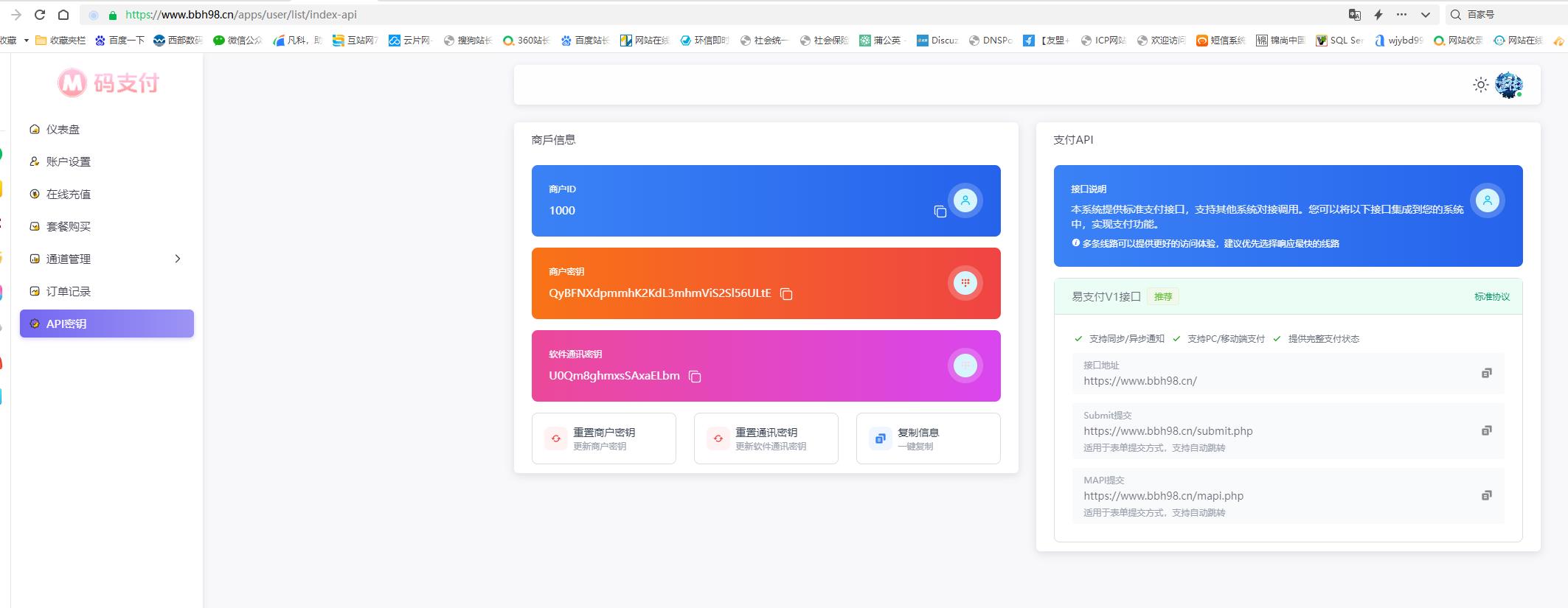Click 重置通讯密钥 button
The width and height of the screenshot is (1568, 608).
tap(766, 438)
